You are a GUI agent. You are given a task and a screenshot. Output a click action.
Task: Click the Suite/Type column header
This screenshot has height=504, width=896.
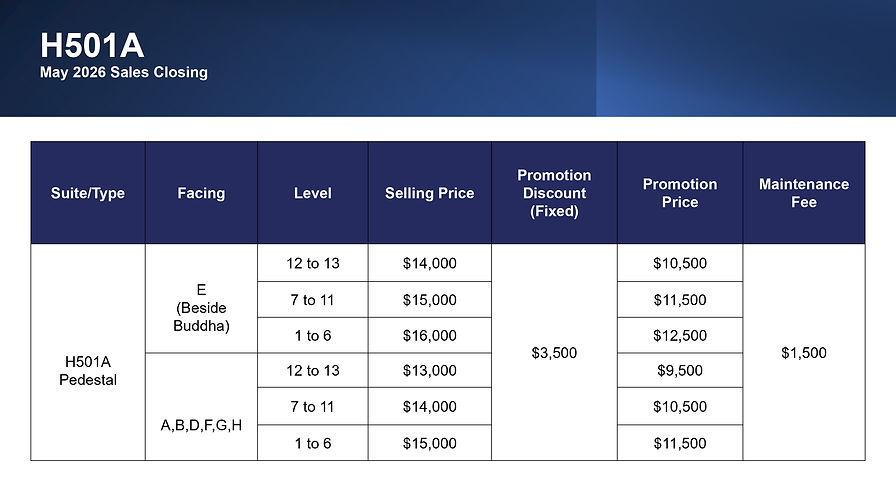point(88,193)
